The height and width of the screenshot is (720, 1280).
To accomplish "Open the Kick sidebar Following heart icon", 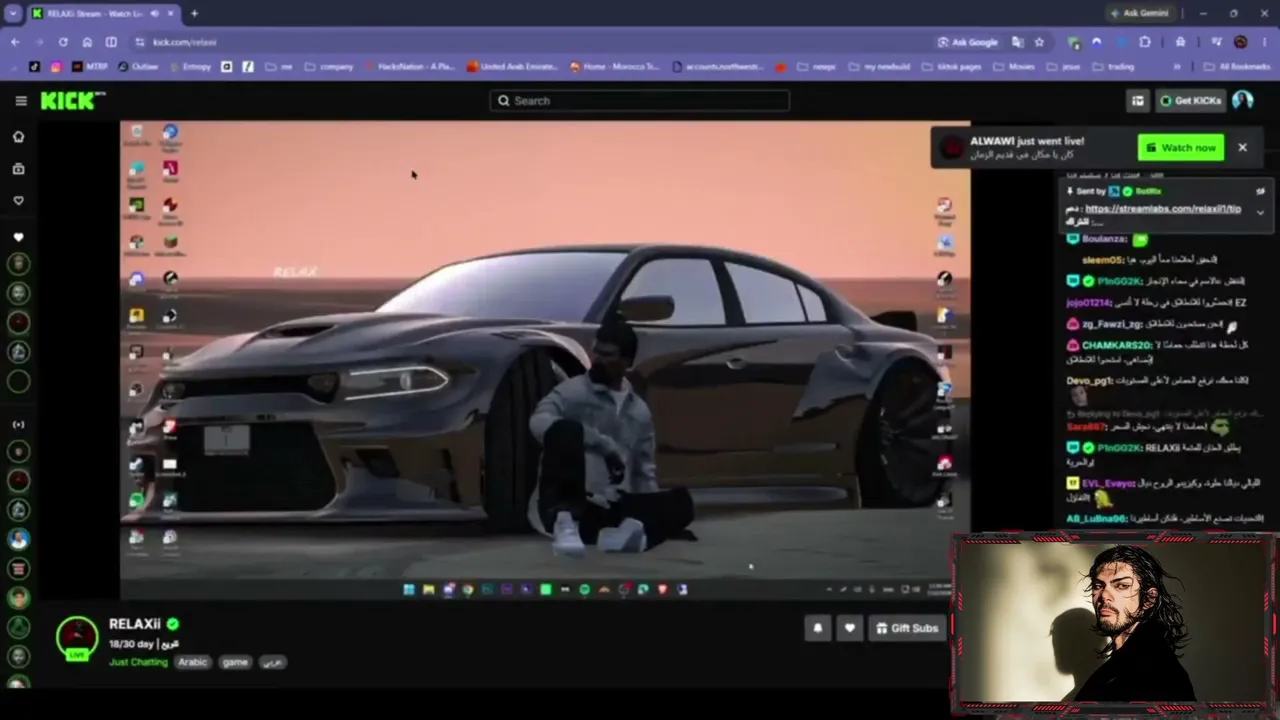I will (x=18, y=200).
